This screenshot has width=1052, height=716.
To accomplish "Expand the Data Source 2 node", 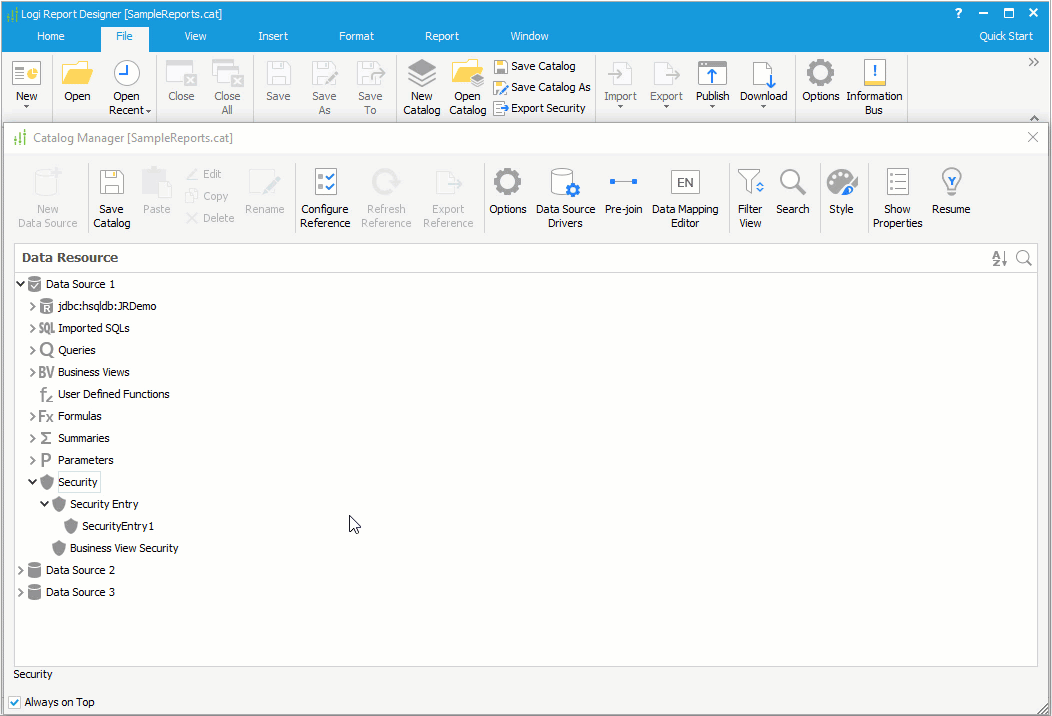I will pos(20,570).
